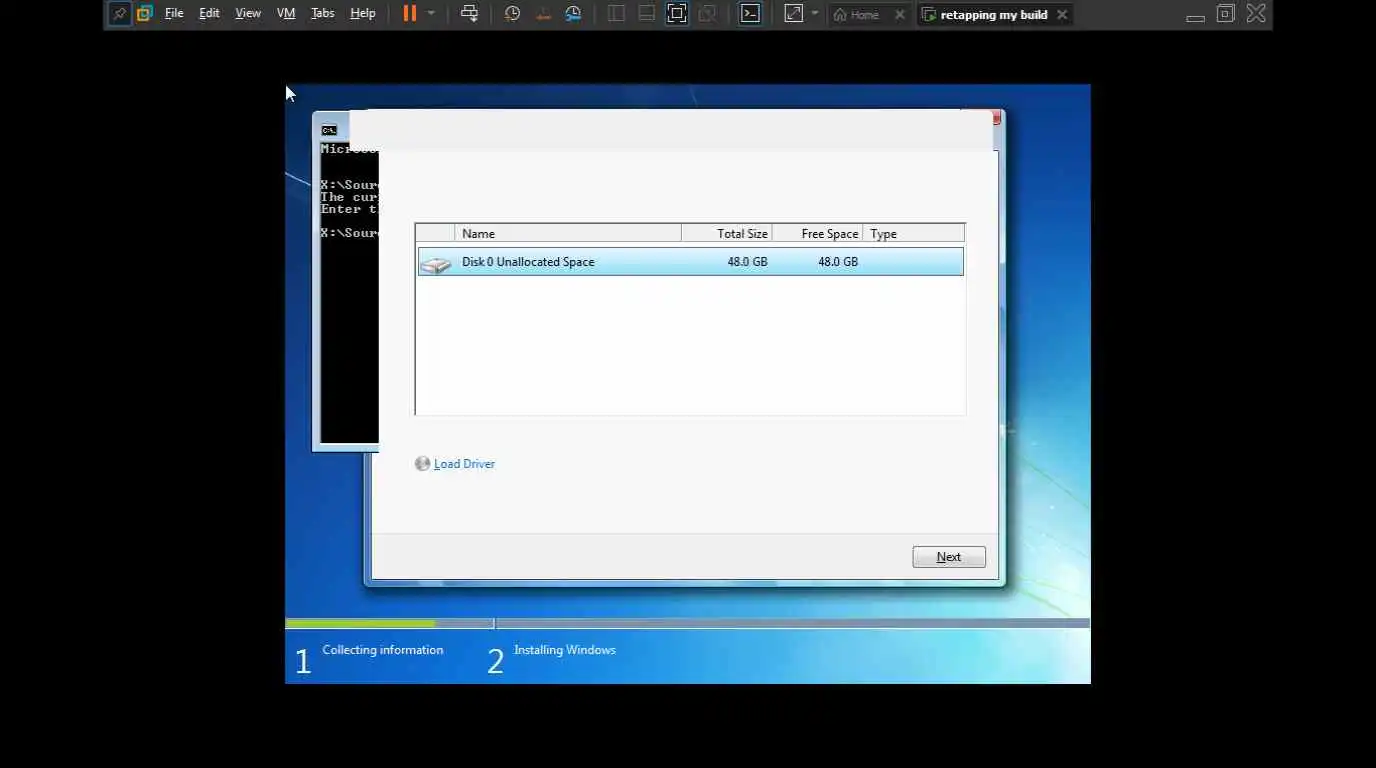
Task: Click the green setup progress bar
Action: (360, 624)
